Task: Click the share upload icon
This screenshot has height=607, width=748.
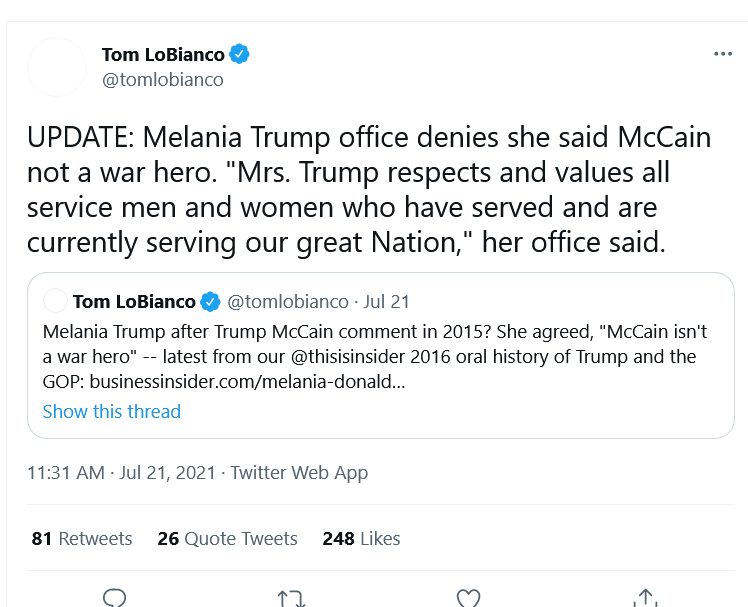Action: (x=645, y=598)
